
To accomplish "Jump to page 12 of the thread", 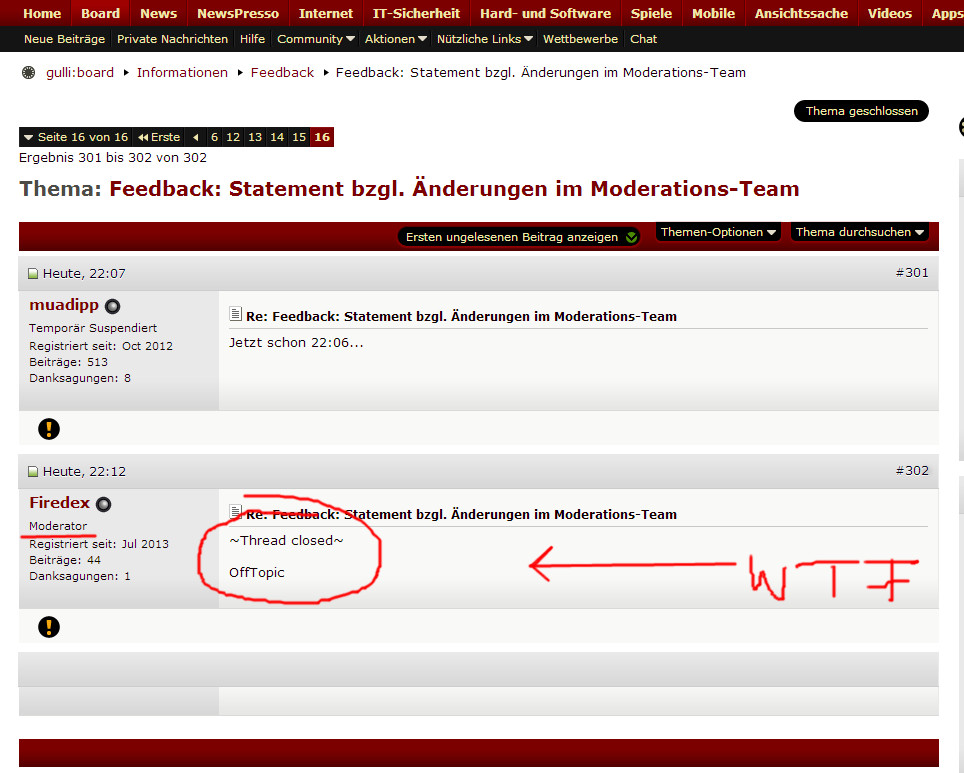I will [x=233, y=137].
